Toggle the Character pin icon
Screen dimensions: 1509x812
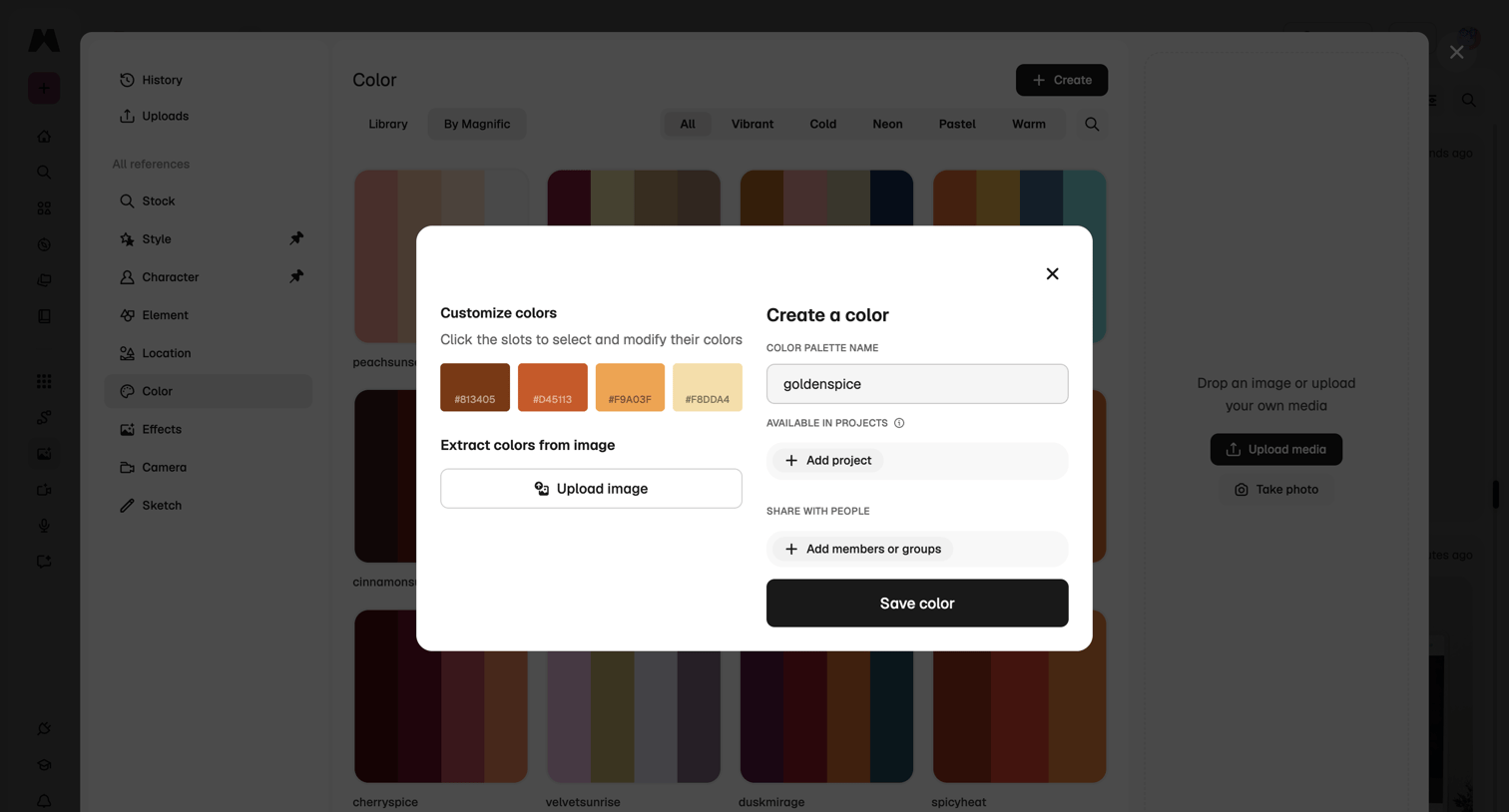point(296,276)
